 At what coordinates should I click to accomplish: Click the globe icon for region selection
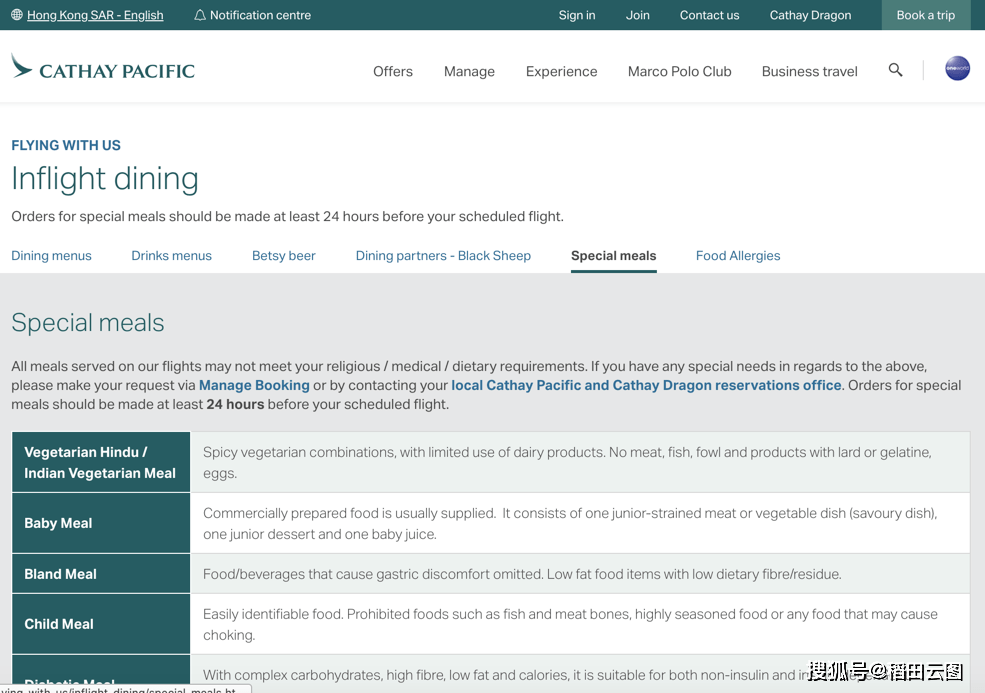[x=17, y=15]
